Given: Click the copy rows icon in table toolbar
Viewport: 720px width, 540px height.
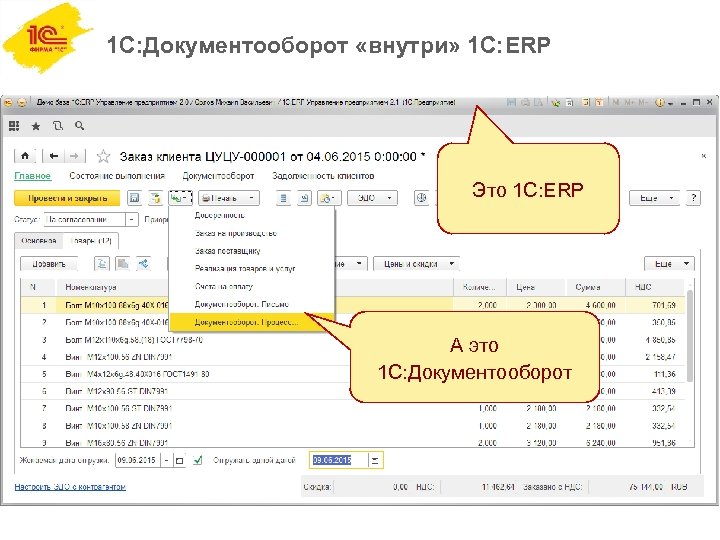Looking at the screenshot, I should click(123, 264).
